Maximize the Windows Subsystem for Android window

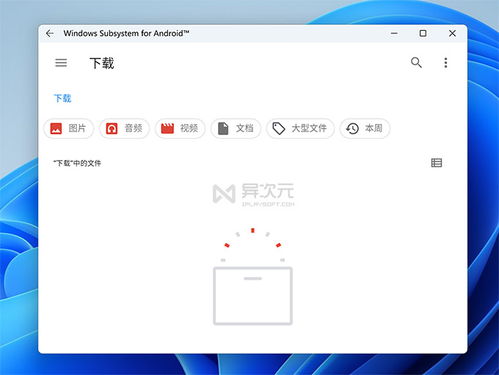[423, 33]
